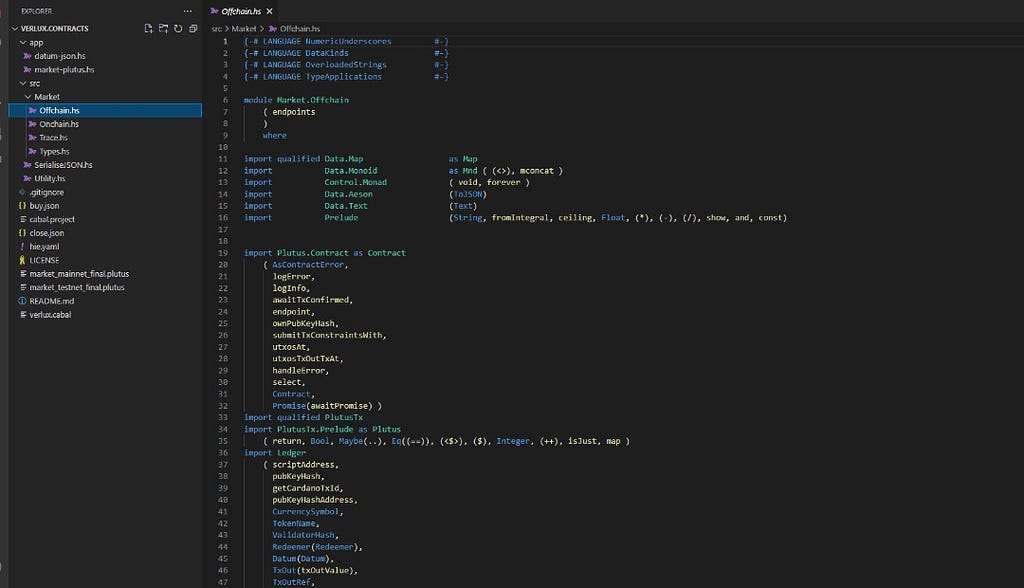
Task: Click "import Ledger" code line
Action: click(274, 453)
